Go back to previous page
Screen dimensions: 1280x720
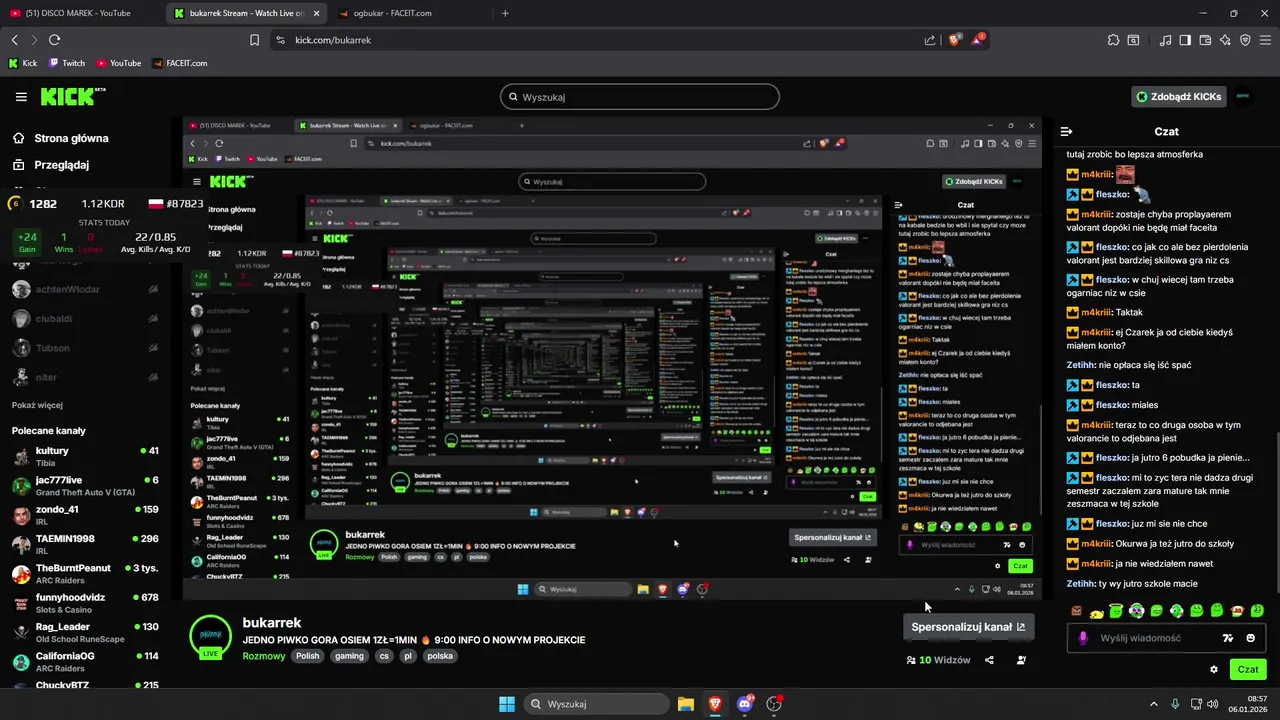(x=14, y=40)
